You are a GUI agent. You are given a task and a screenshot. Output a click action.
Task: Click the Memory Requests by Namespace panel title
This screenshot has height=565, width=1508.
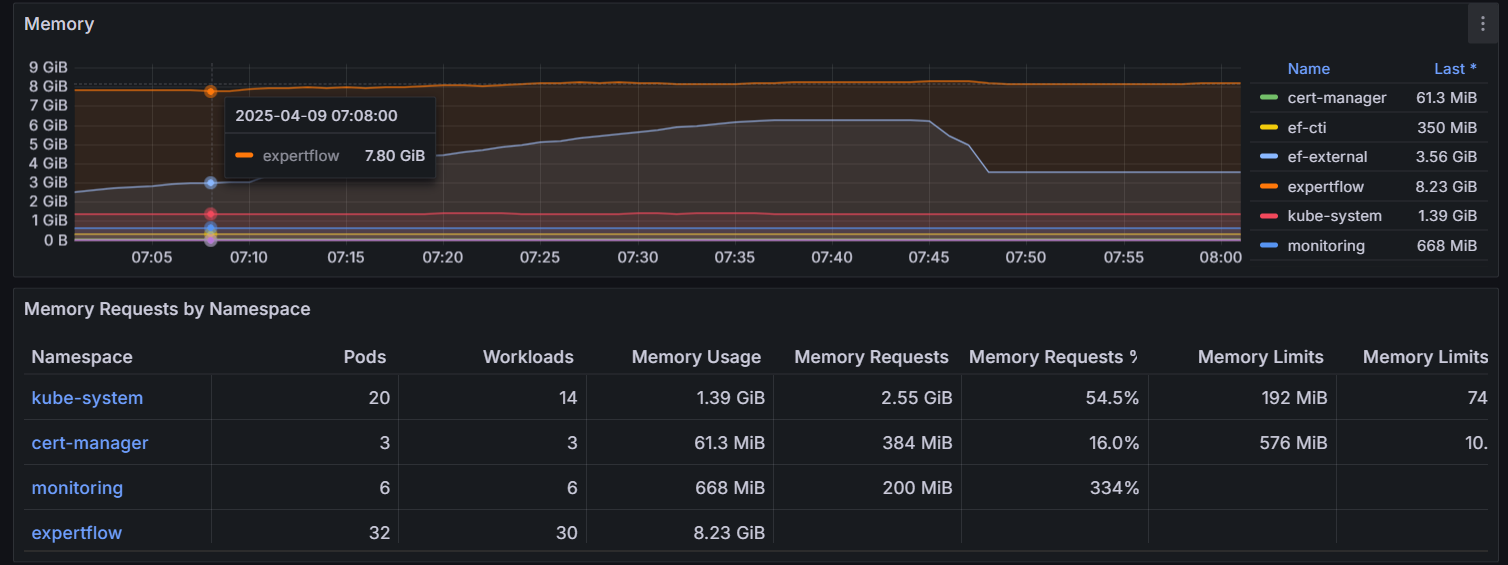point(167,309)
